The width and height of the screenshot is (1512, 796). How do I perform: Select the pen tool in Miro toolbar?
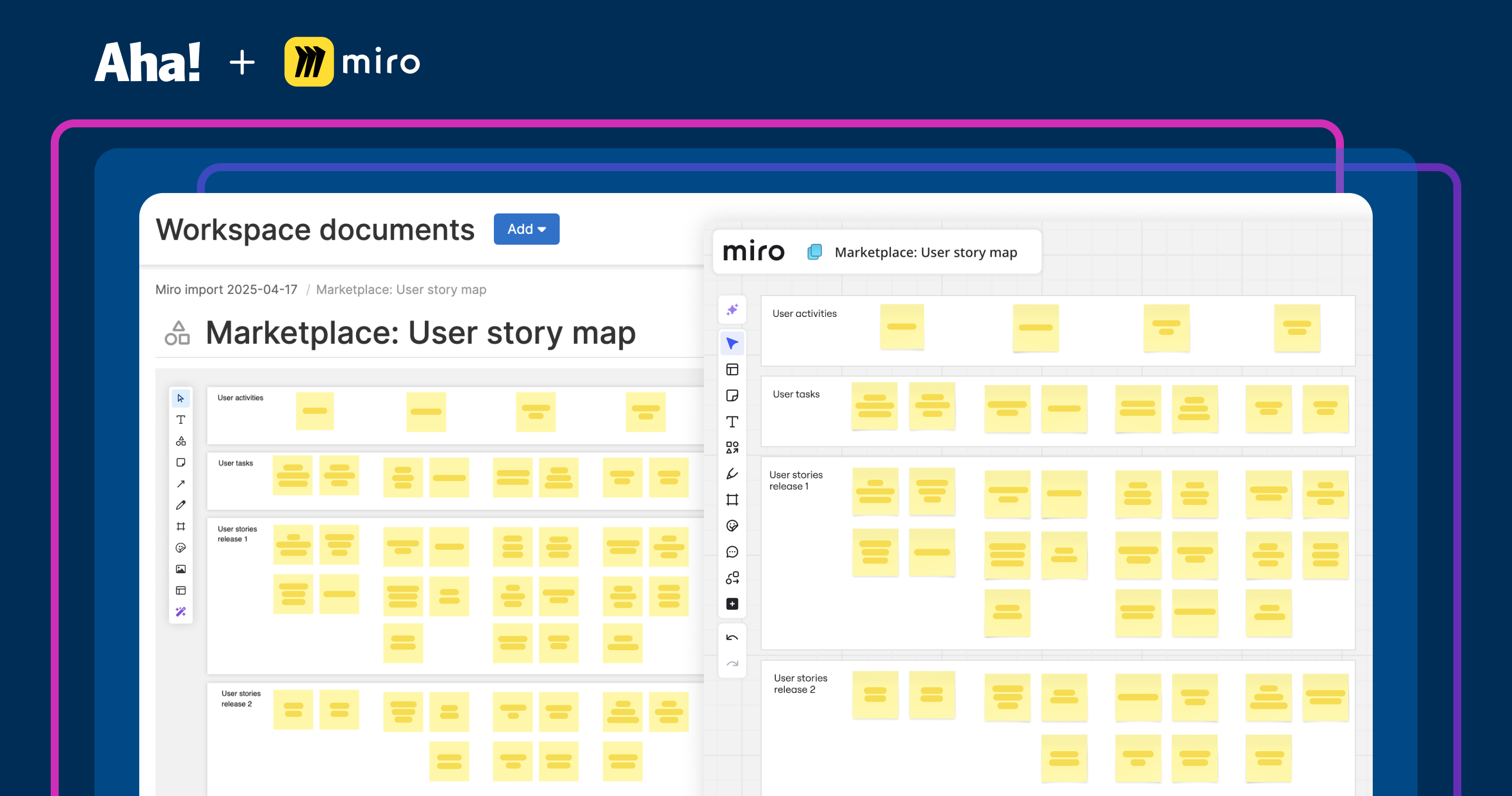tap(732, 474)
